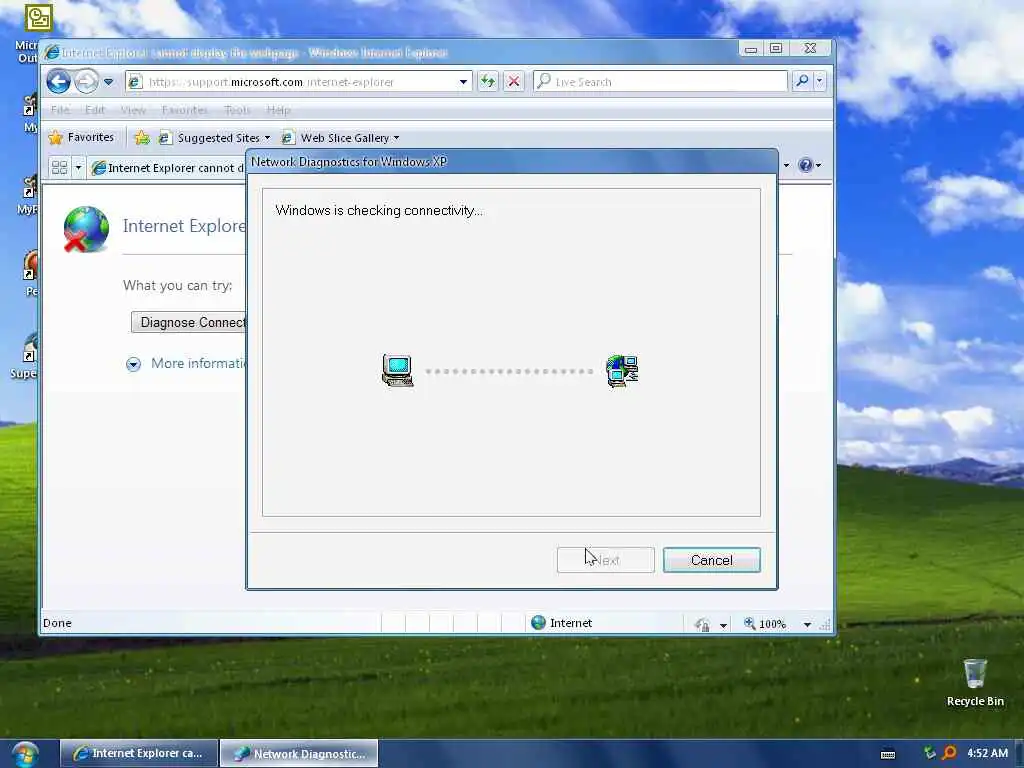Click the network computers icon in diagnostics

click(622, 371)
